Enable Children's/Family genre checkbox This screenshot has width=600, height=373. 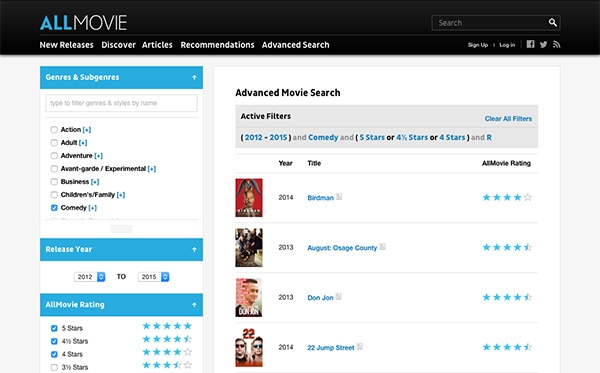pos(54,195)
